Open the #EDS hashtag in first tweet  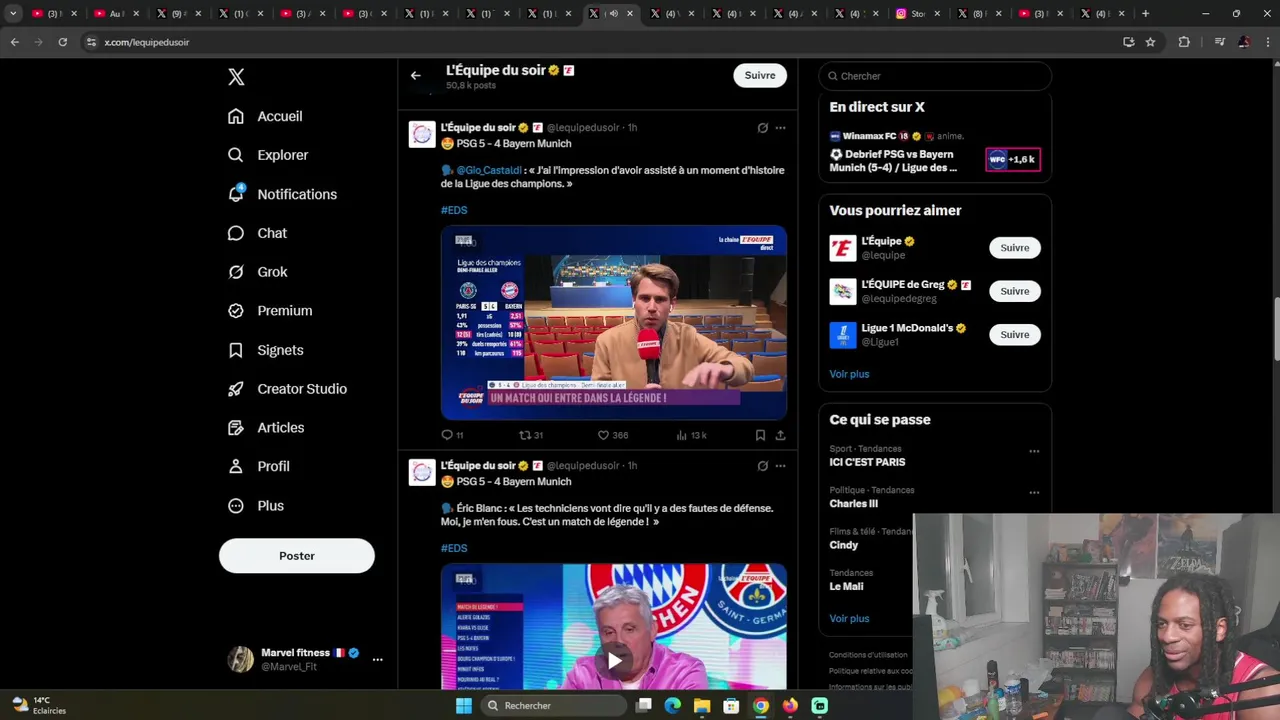coord(454,210)
